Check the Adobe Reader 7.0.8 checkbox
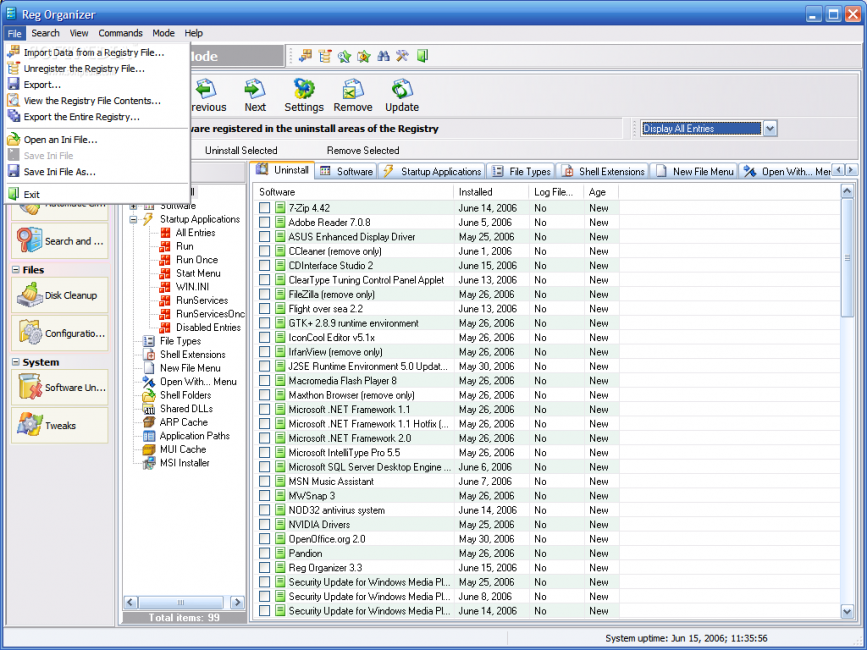867x650 pixels. click(x=264, y=222)
